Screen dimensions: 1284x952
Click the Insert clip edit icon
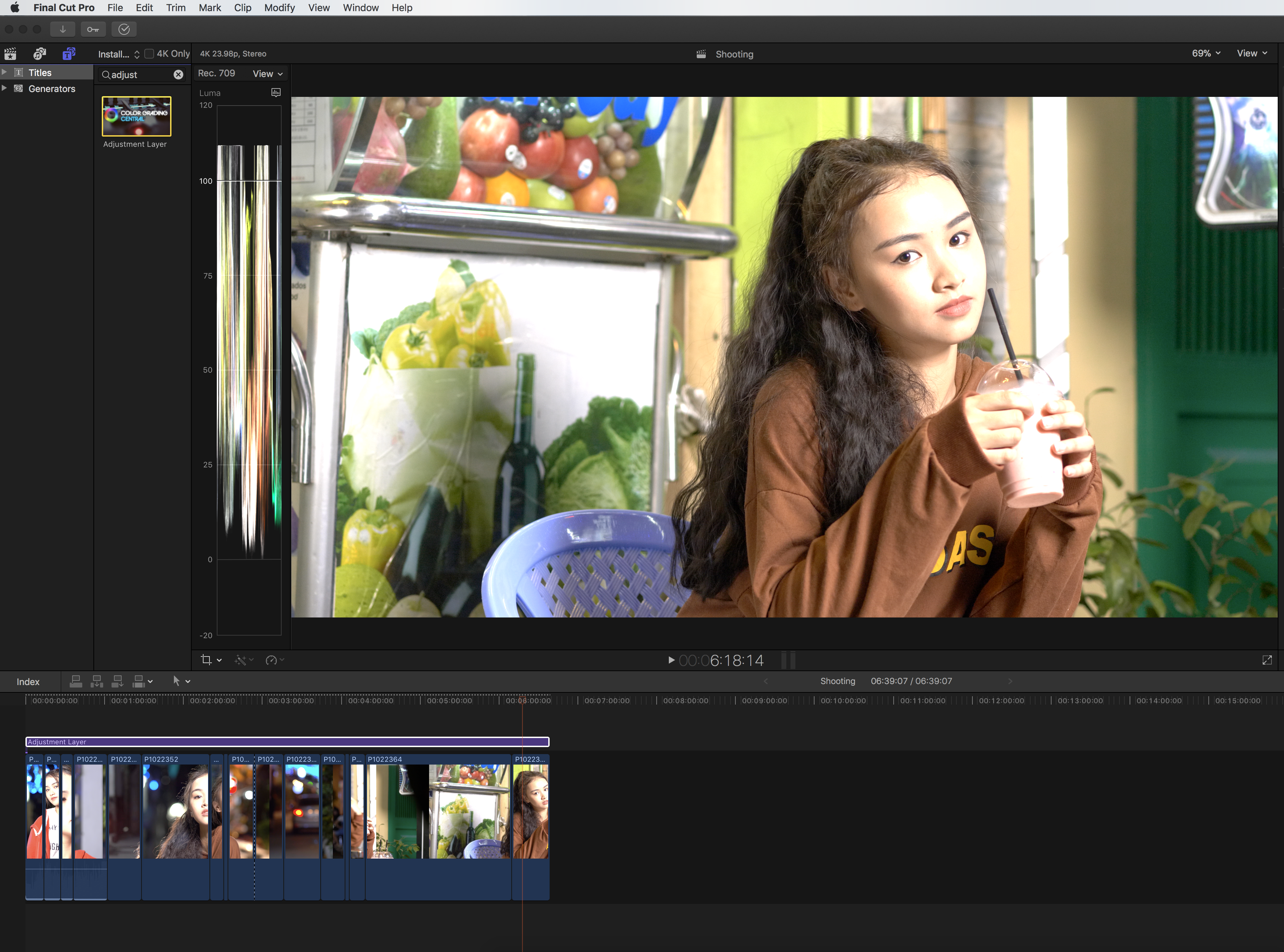tap(97, 682)
